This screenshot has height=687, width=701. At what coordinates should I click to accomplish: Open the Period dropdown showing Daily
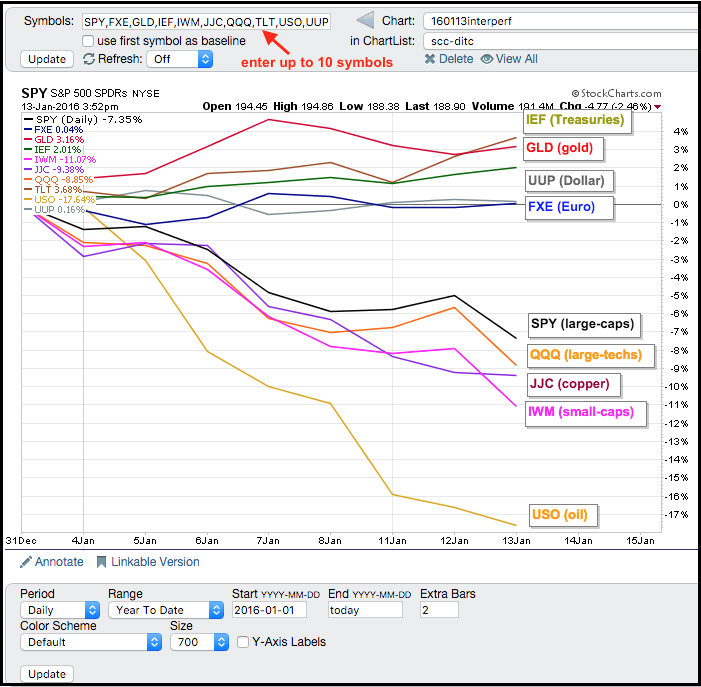60,610
